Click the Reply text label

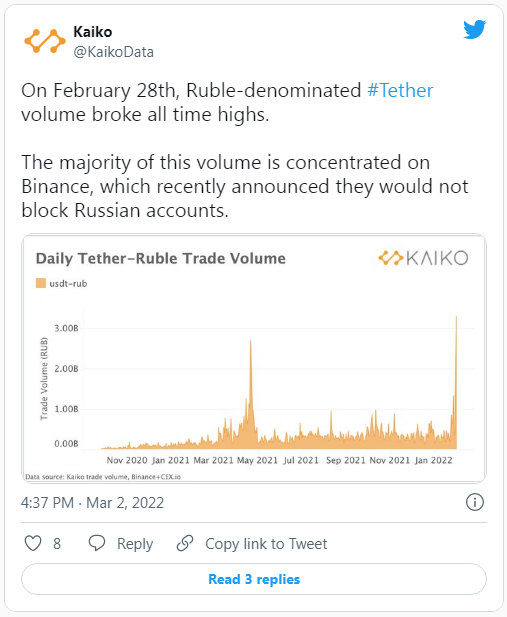point(135,544)
